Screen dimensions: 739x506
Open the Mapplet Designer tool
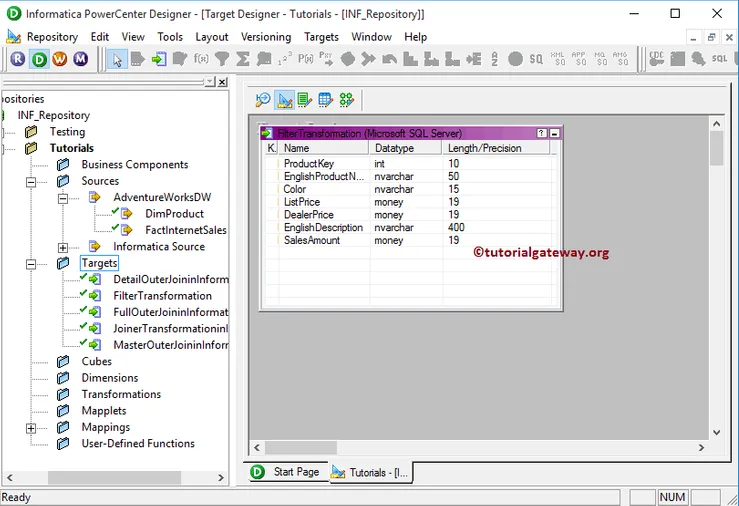click(x=325, y=100)
